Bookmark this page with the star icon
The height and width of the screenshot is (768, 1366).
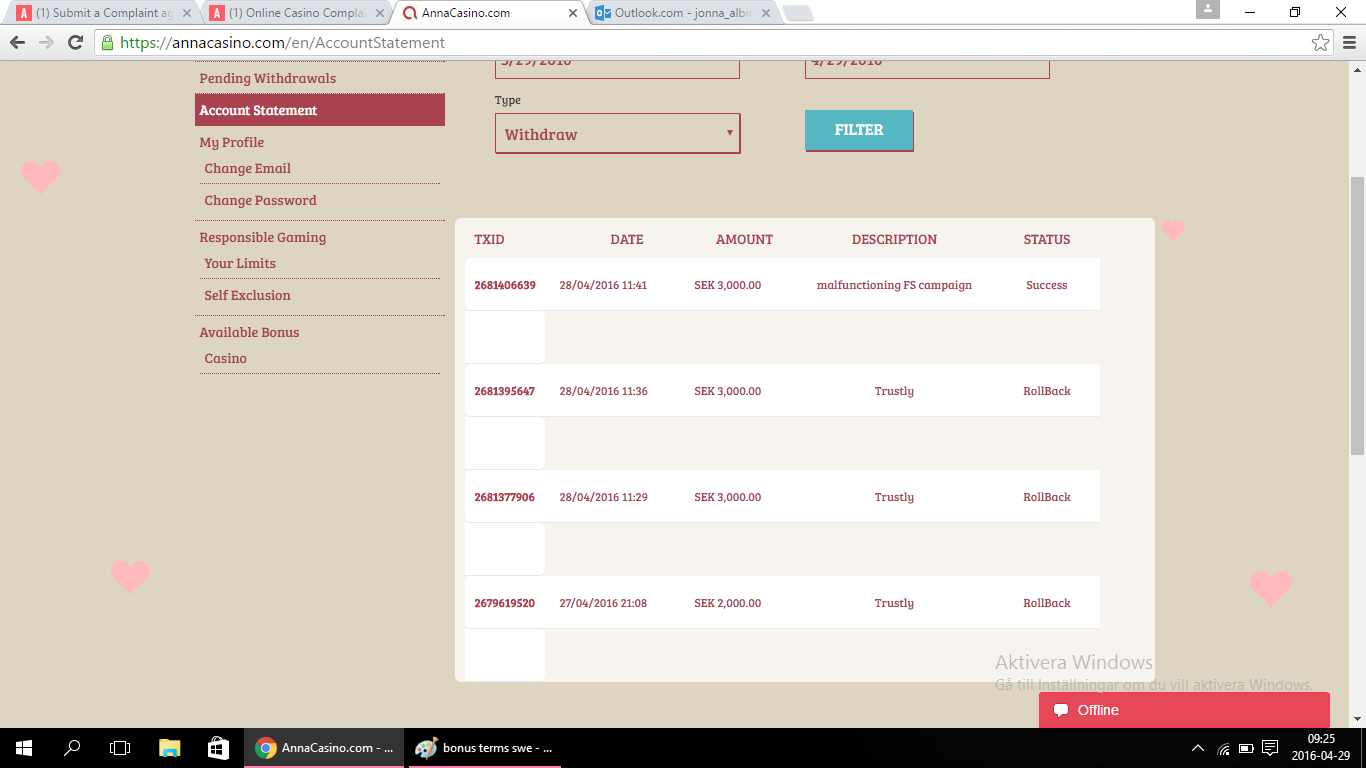(x=1321, y=42)
